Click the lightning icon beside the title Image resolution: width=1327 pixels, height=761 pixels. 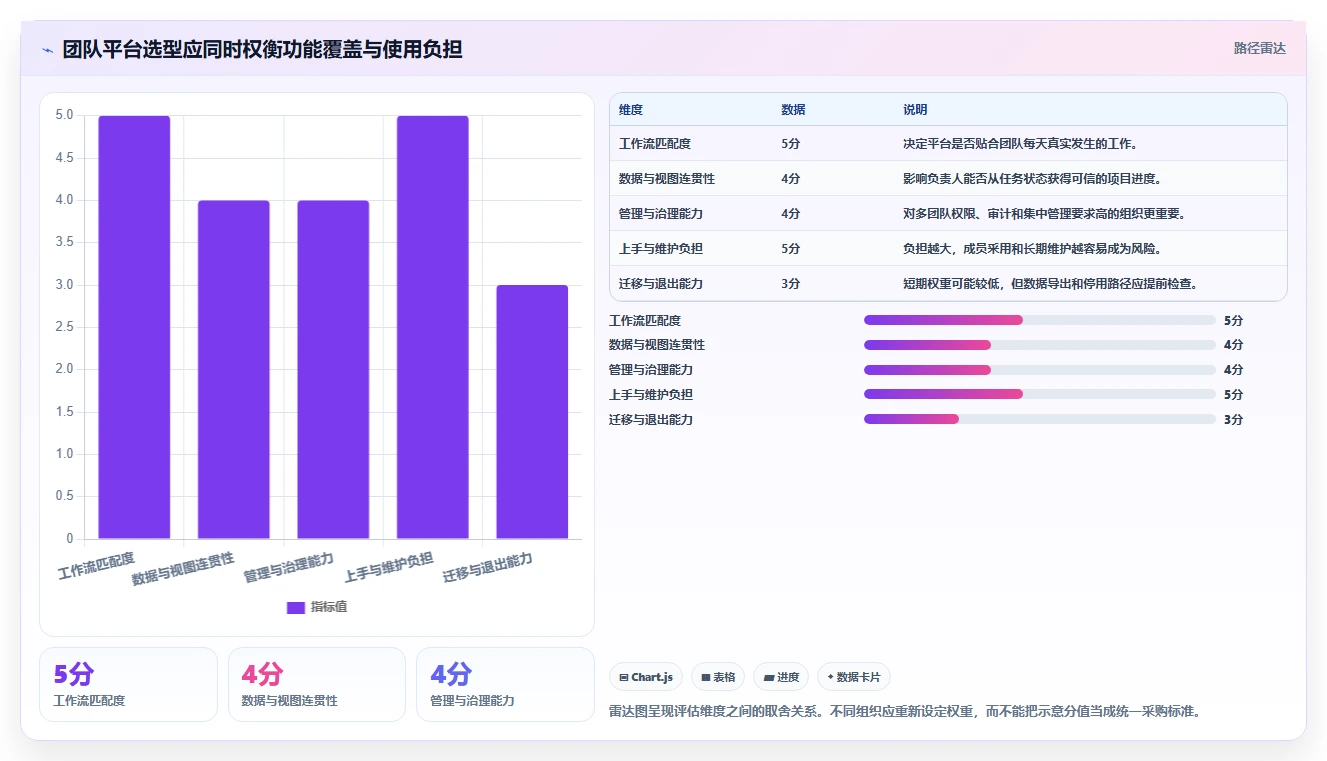coord(48,50)
